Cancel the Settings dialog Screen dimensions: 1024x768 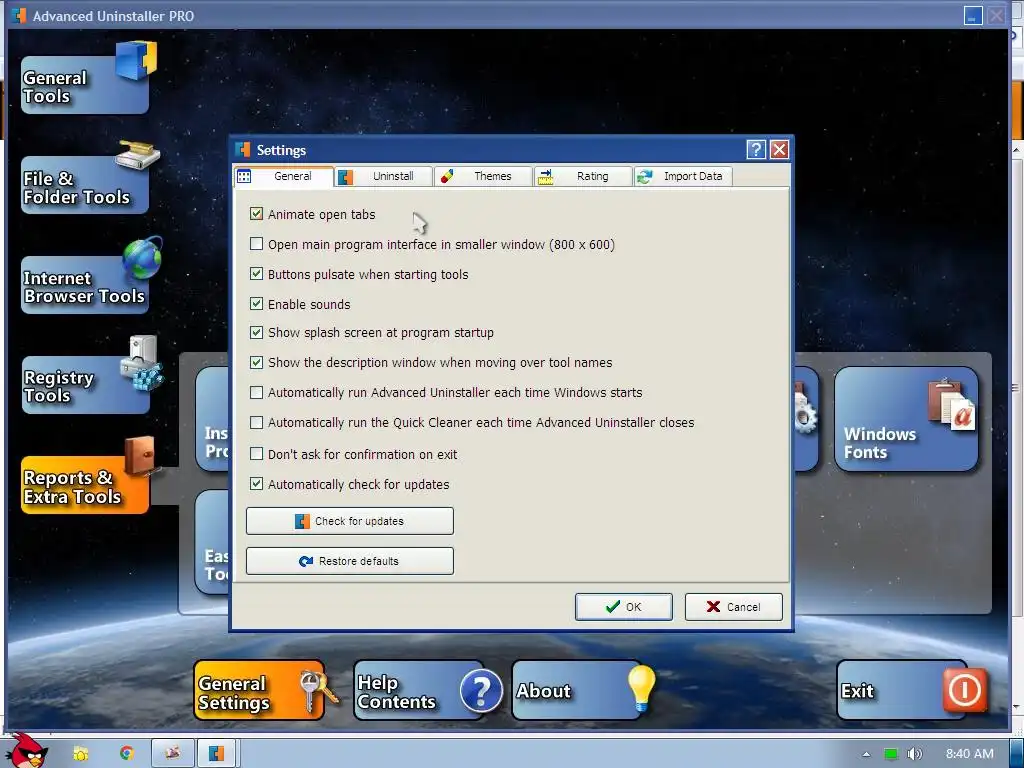[x=733, y=607]
